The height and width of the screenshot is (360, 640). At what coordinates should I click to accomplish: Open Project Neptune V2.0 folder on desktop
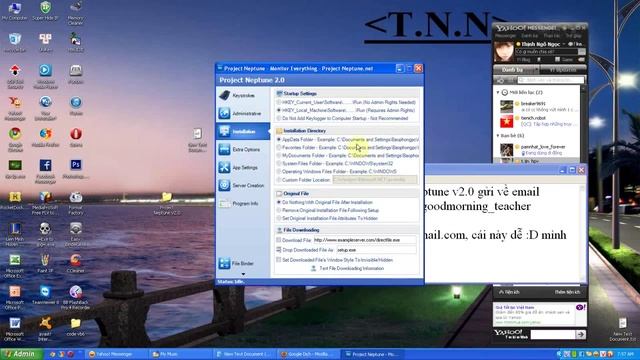coord(167,204)
